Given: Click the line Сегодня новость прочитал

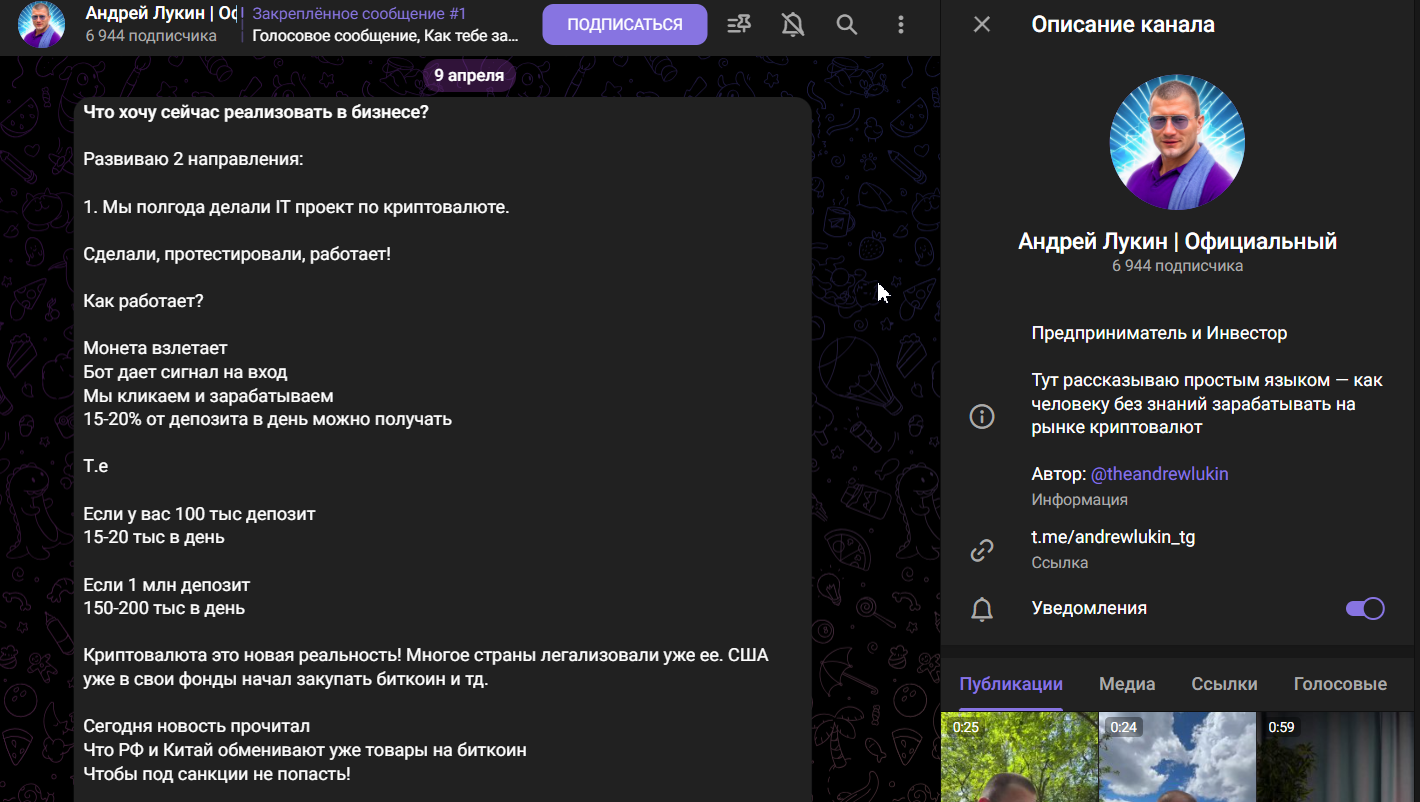Looking at the screenshot, I should [197, 726].
